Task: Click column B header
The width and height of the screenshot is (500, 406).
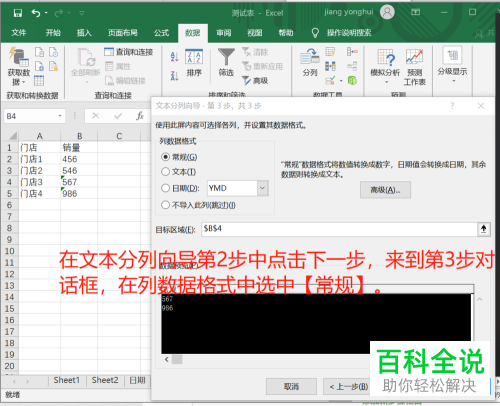Action: click(x=79, y=136)
